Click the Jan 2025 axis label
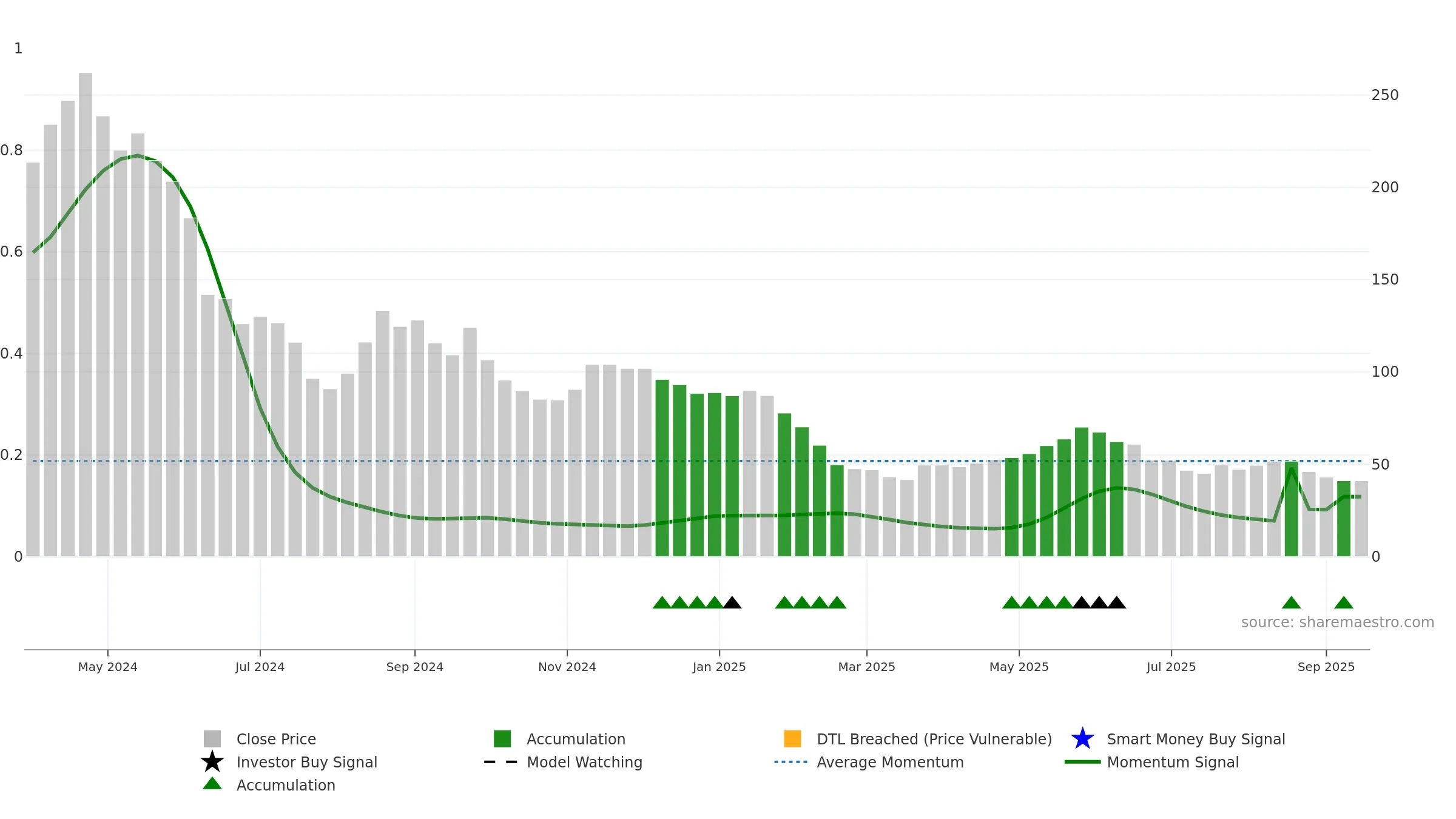1456x819 pixels. pos(720,667)
